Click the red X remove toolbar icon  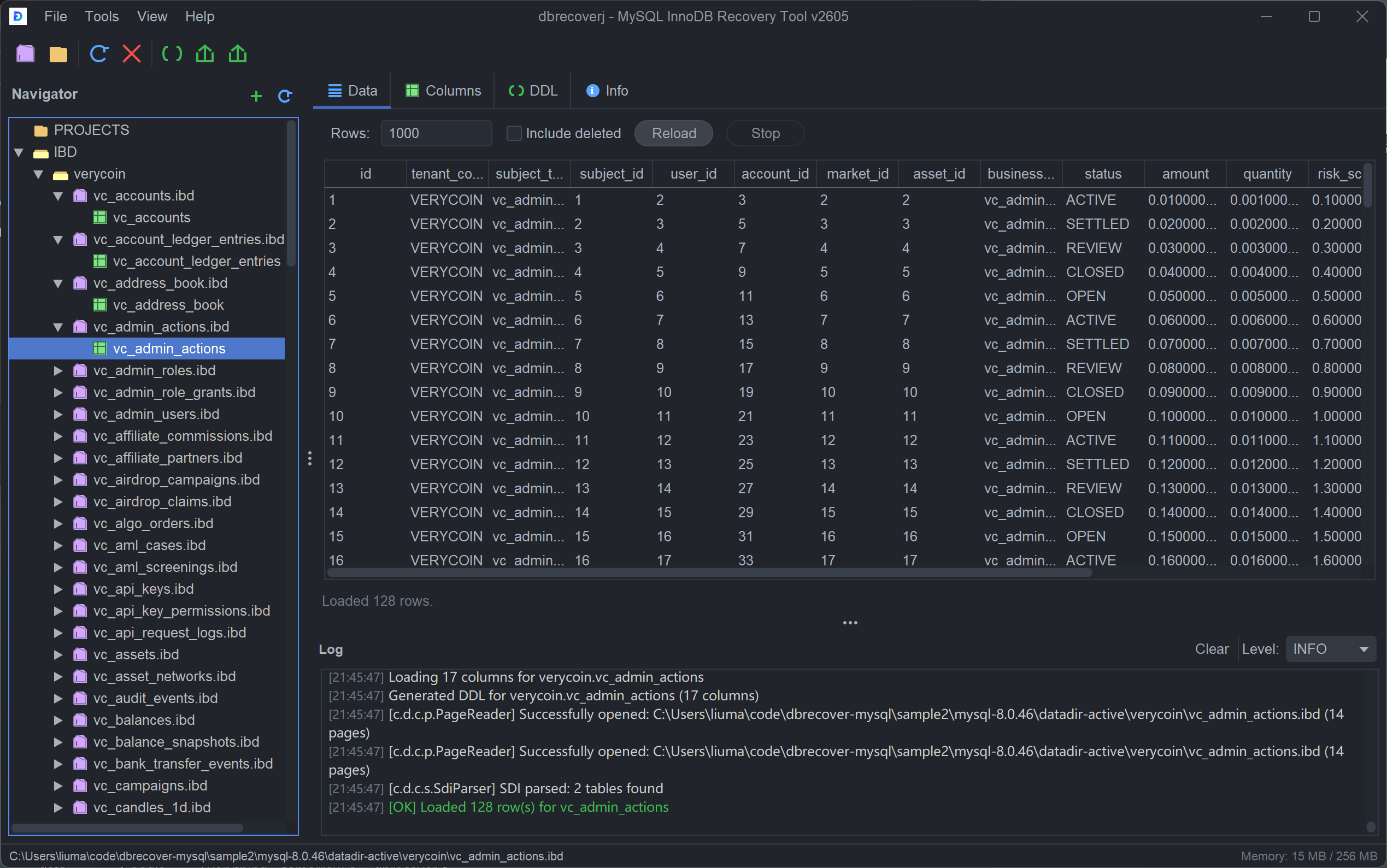(132, 54)
